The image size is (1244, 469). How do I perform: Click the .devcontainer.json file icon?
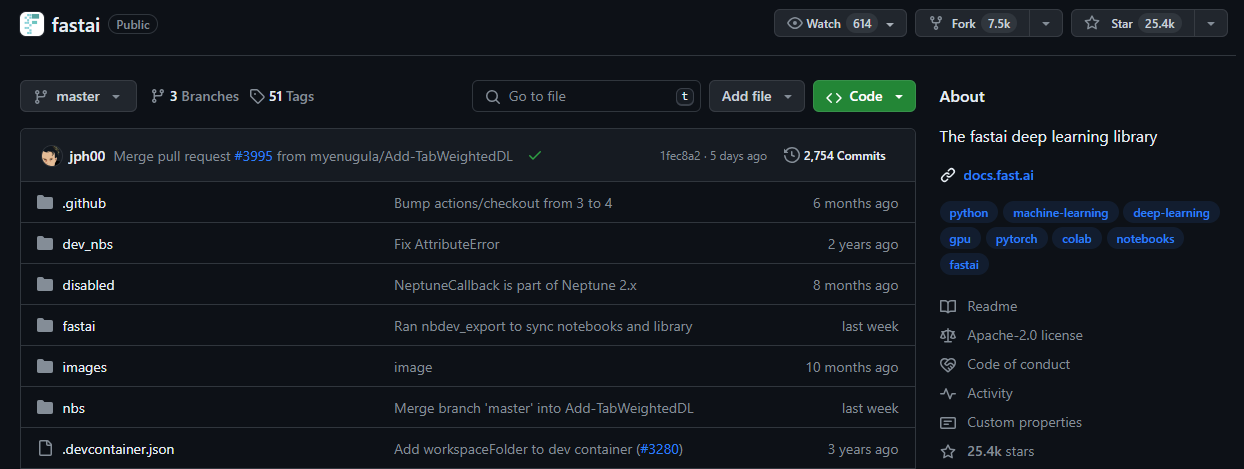(x=44, y=449)
